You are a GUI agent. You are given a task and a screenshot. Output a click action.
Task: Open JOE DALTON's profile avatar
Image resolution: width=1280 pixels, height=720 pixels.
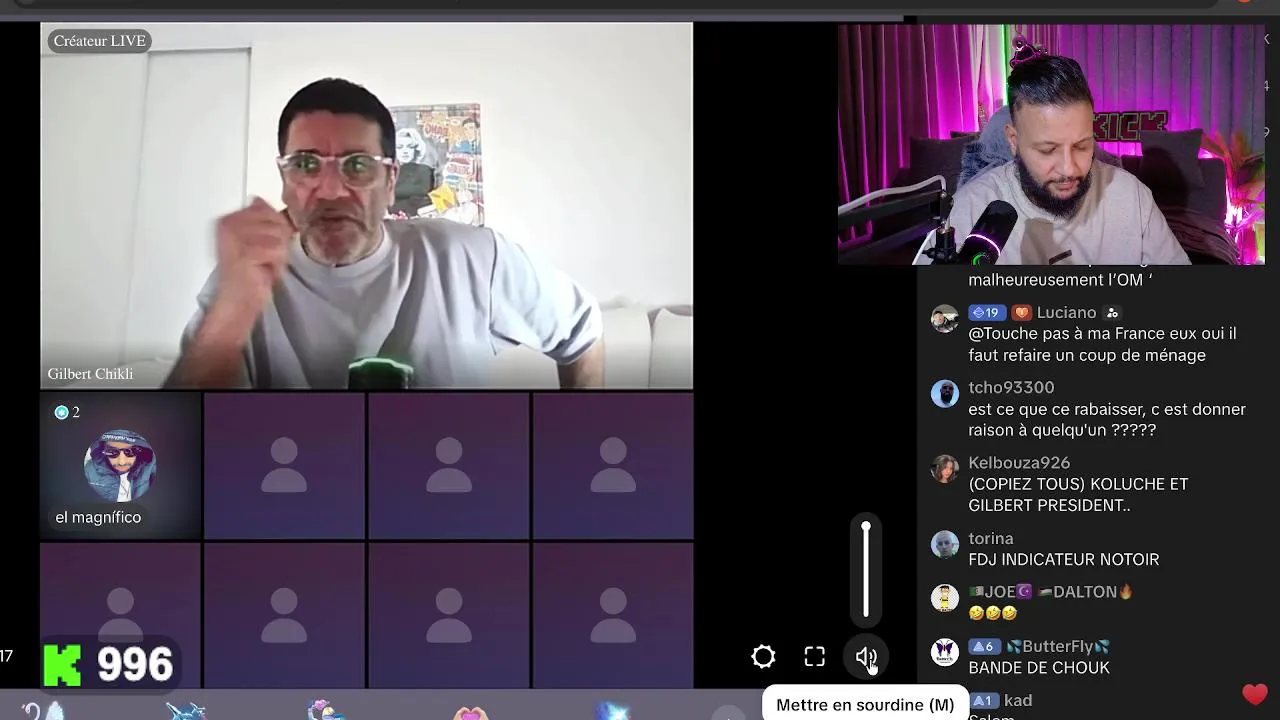coord(945,598)
